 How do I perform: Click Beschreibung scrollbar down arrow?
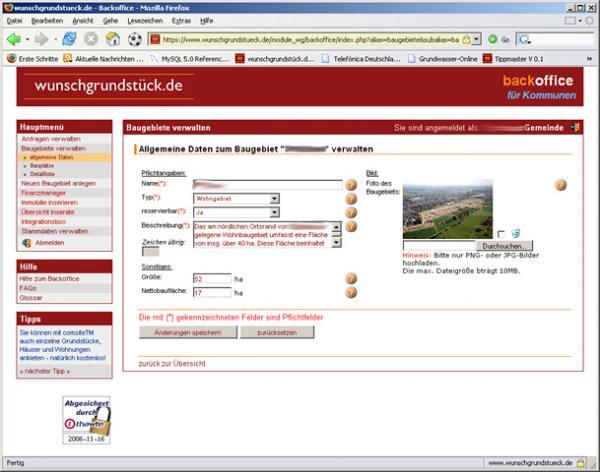tap(336, 243)
